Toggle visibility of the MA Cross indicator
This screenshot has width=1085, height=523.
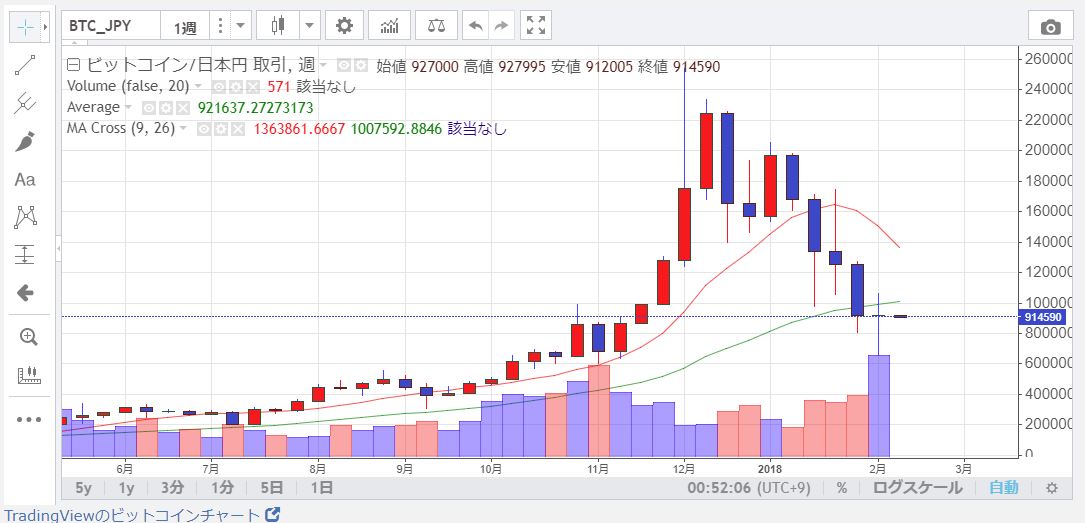(204, 129)
